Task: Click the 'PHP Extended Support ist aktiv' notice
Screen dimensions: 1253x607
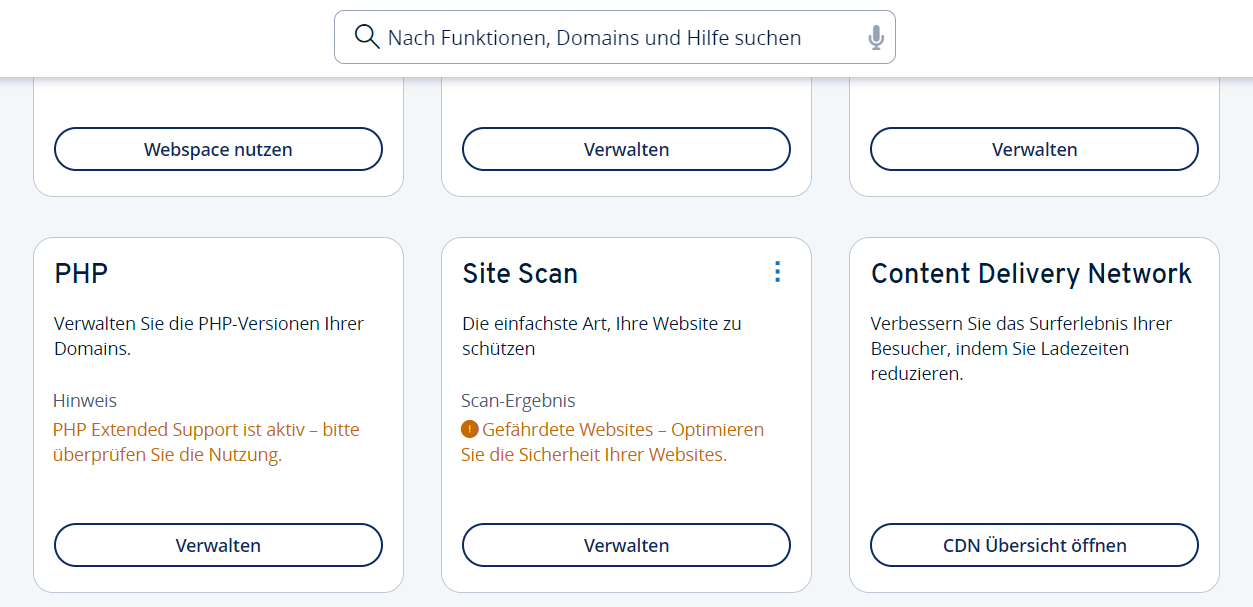Action: [x=206, y=442]
